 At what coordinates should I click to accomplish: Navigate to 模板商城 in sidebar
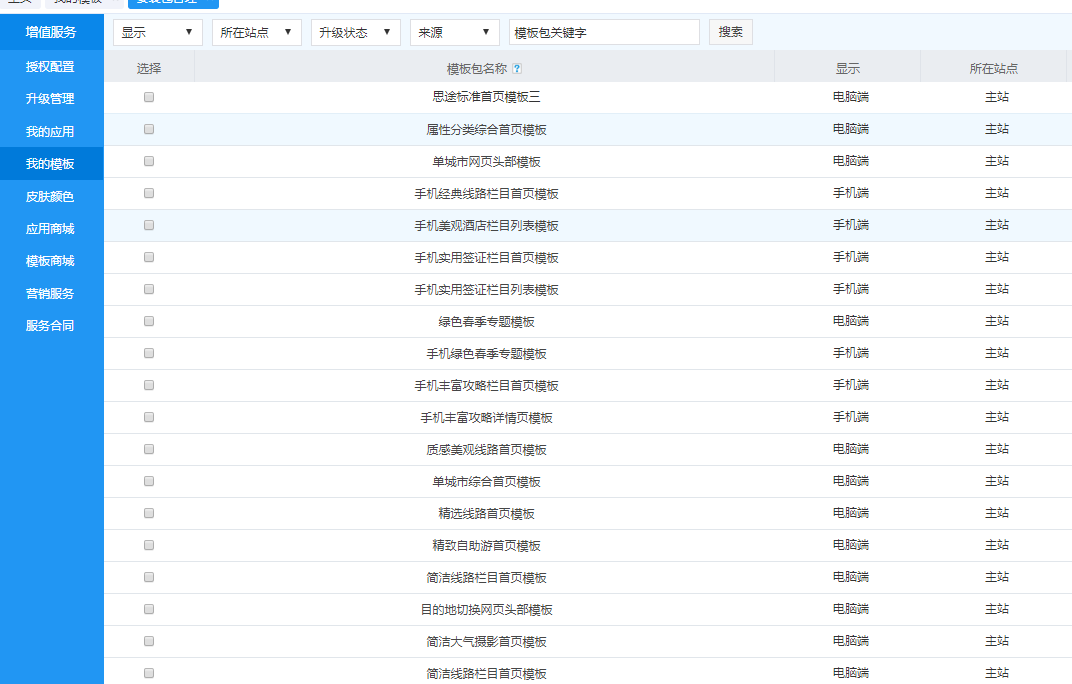pos(50,261)
